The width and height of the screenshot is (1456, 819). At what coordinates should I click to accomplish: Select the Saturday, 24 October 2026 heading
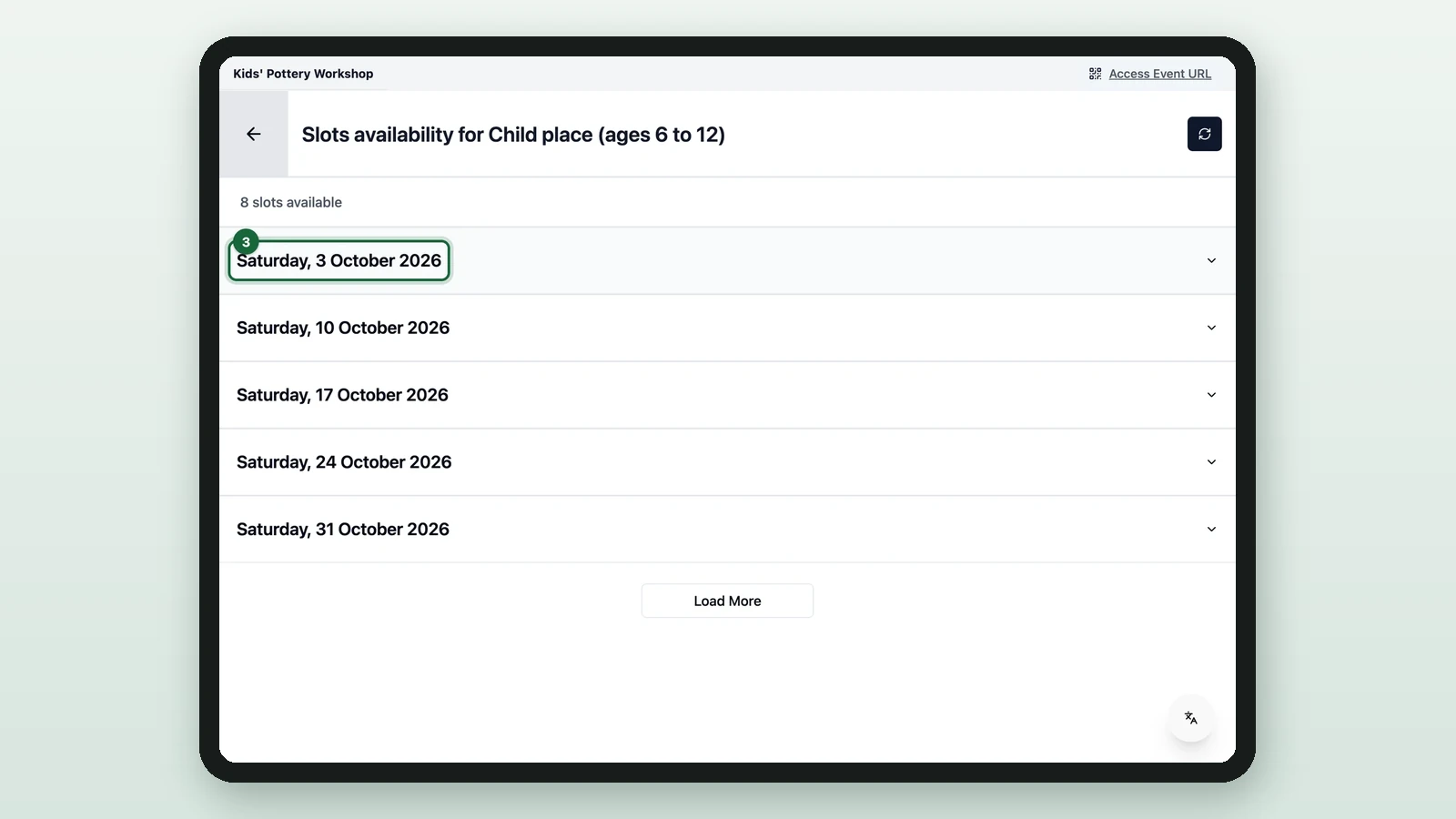point(344,462)
